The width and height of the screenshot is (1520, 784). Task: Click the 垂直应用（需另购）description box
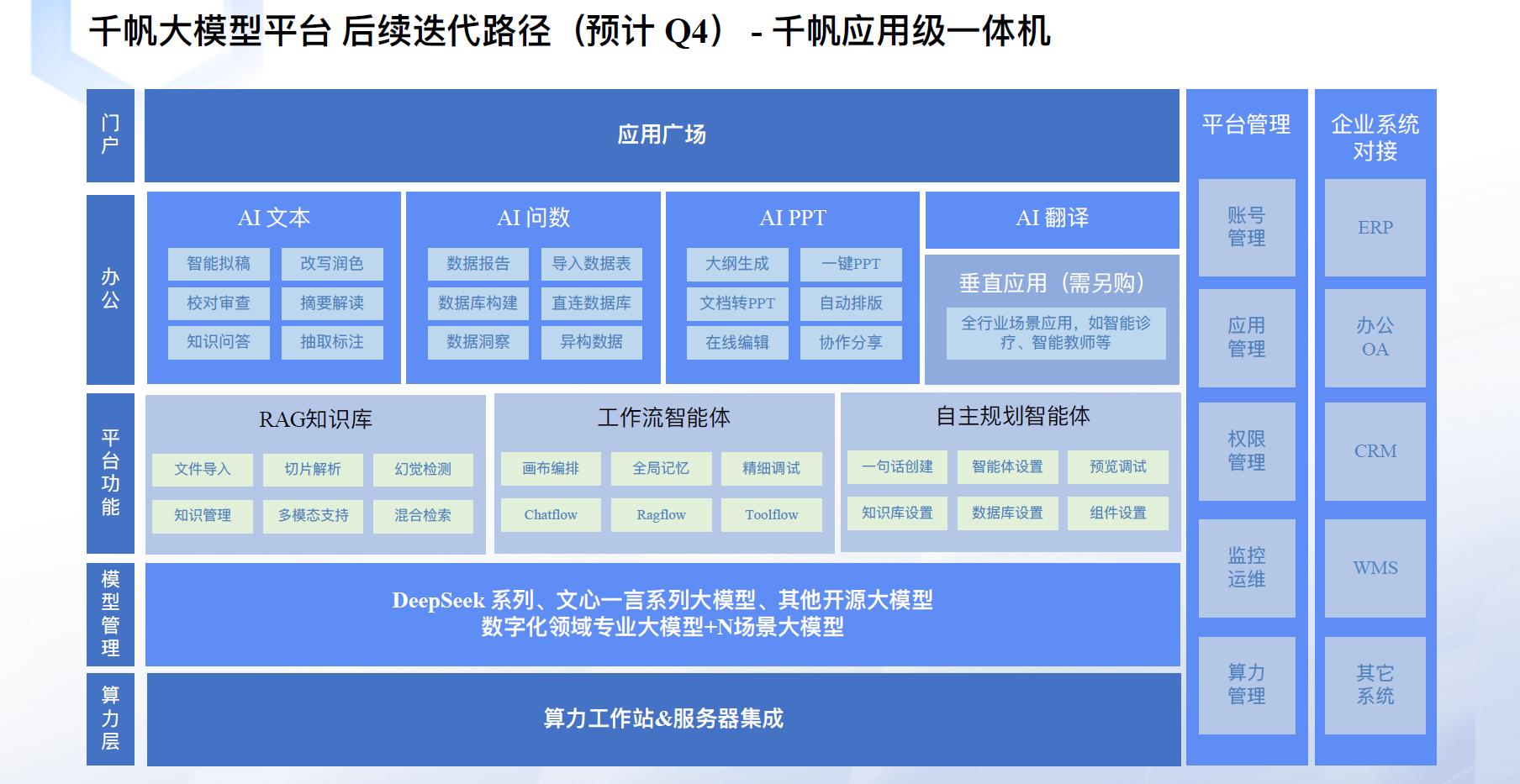pos(1056,333)
